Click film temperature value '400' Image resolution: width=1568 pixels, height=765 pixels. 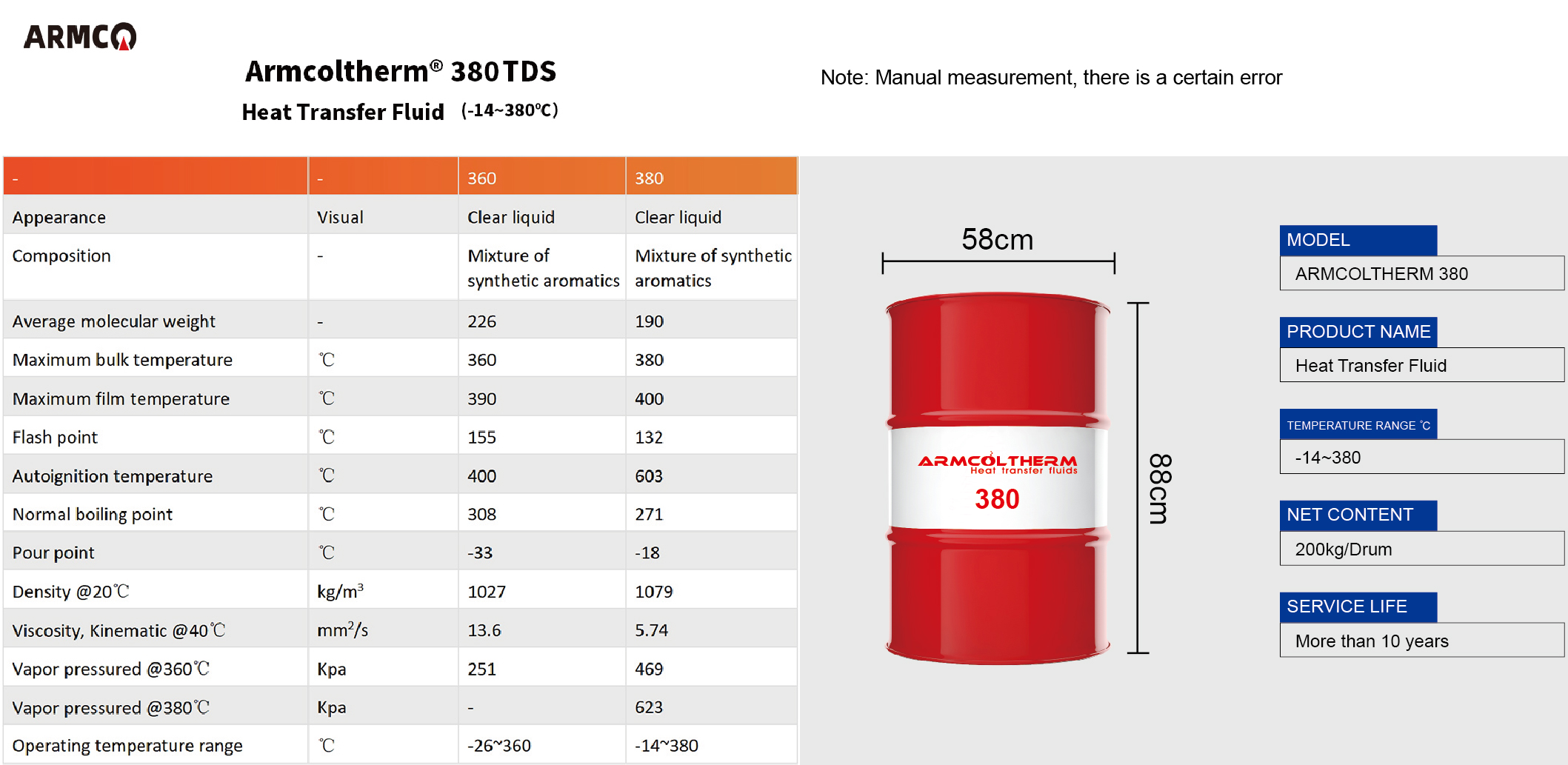pyautogui.click(x=649, y=398)
